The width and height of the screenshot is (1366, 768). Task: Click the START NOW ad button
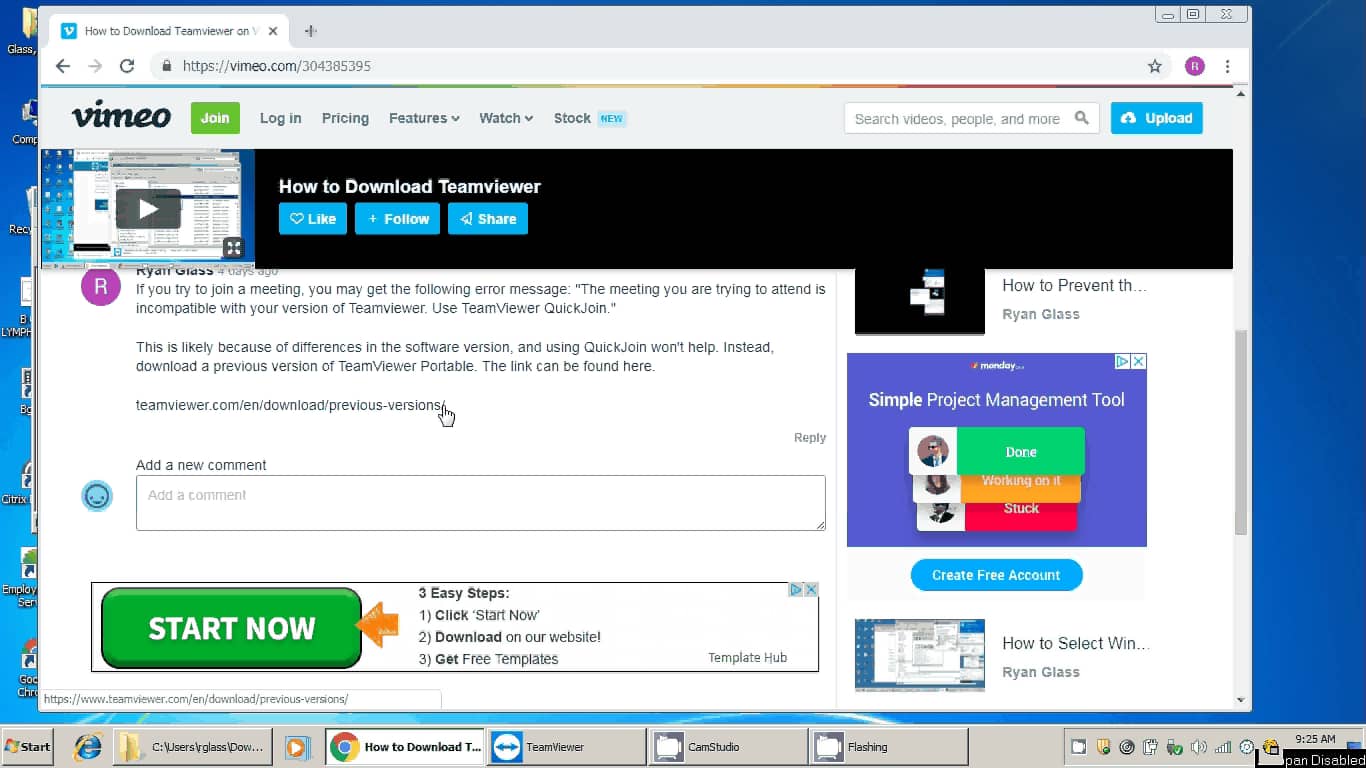pyautogui.click(x=231, y=628)
